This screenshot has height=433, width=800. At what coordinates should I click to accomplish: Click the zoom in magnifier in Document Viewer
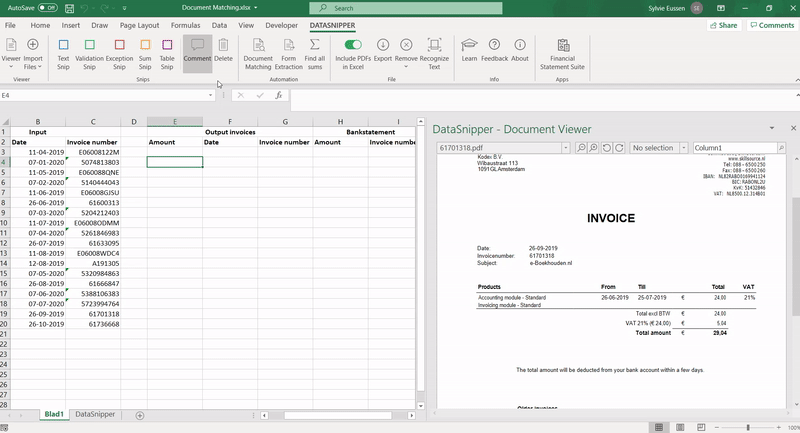(x=593, y=148)
